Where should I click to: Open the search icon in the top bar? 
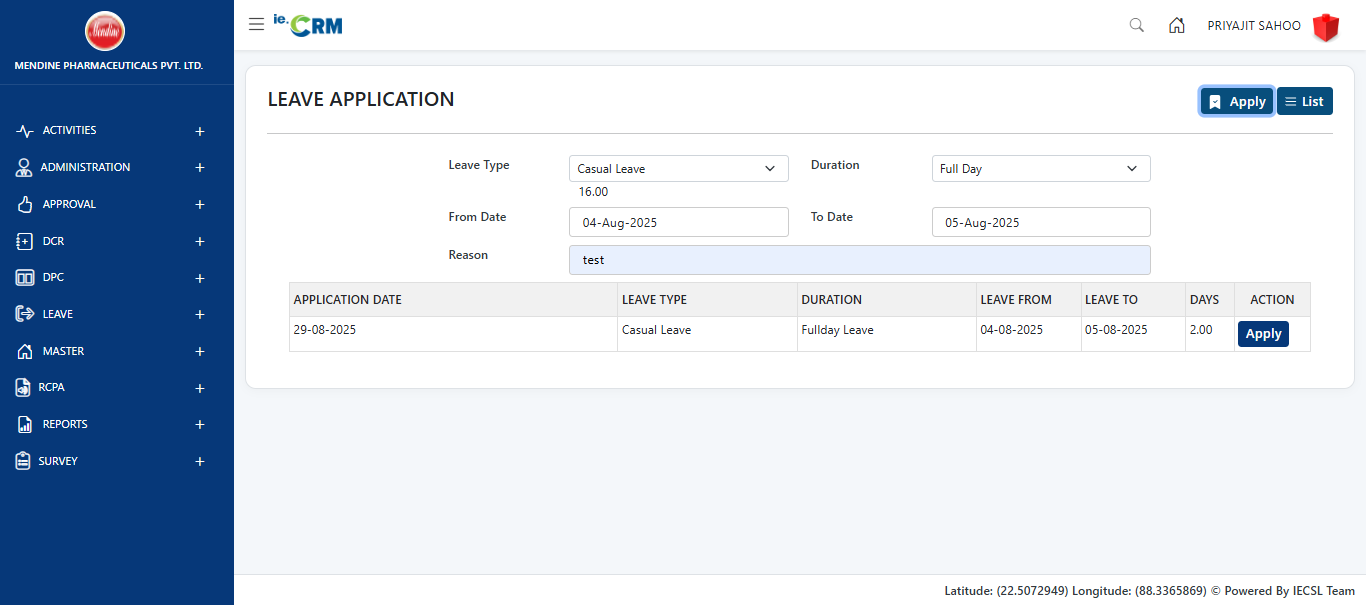pyautogui.click(x=1136, y=24)
